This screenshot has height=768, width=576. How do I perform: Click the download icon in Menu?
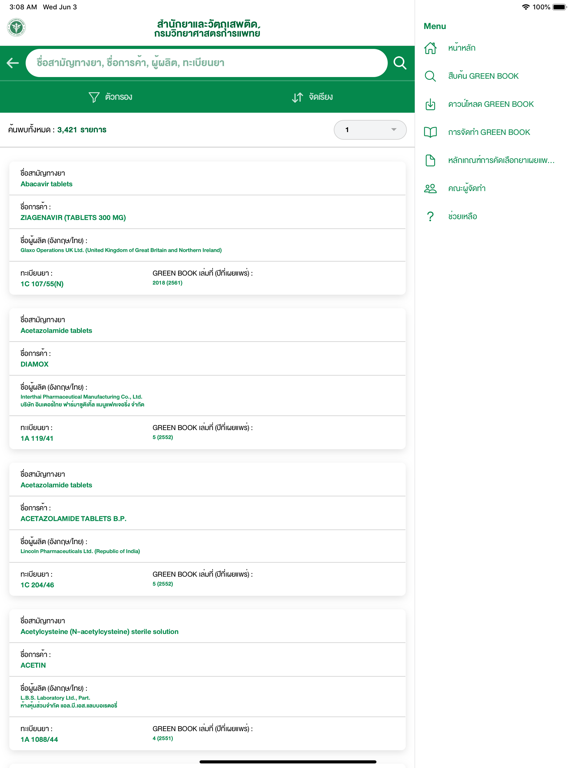430,104
